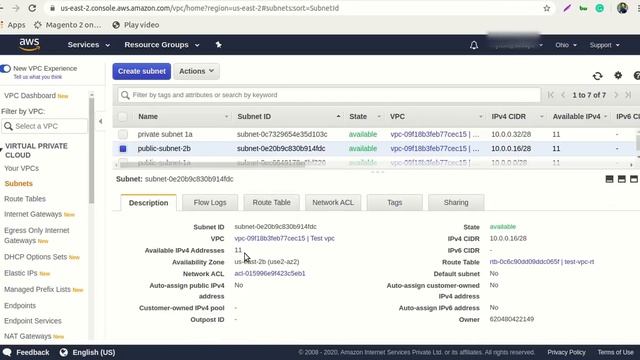Click the purple pen extension icon
640x360 pixels.
[x=567, y=8]
